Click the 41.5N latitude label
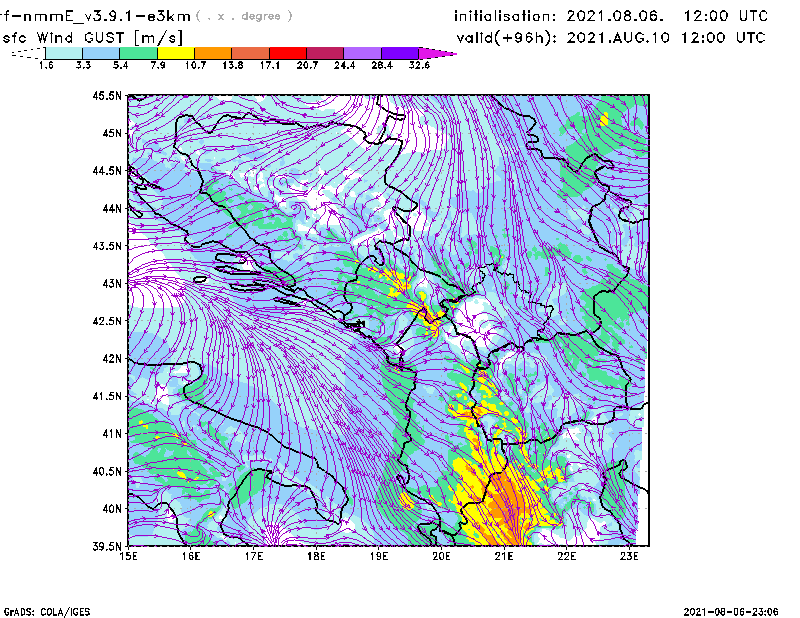 [107, 396]
